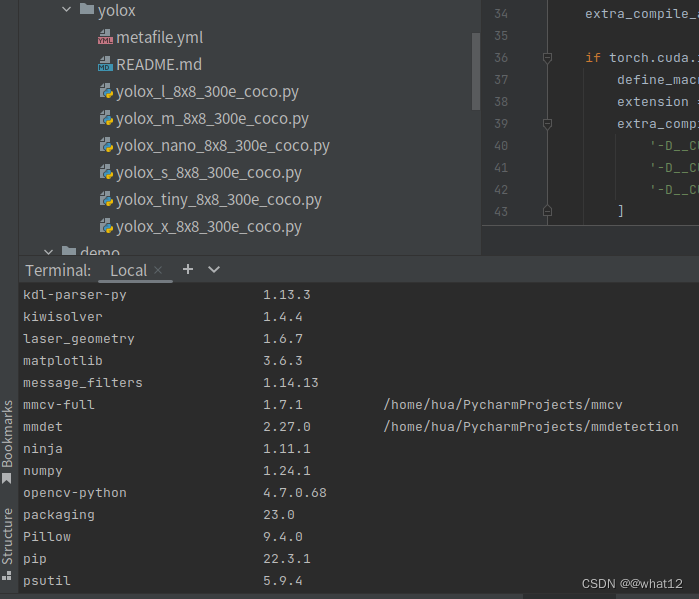Toggle code fold at line 36
This screenshot has height=599, width=699.
click(x=547, y=58)
